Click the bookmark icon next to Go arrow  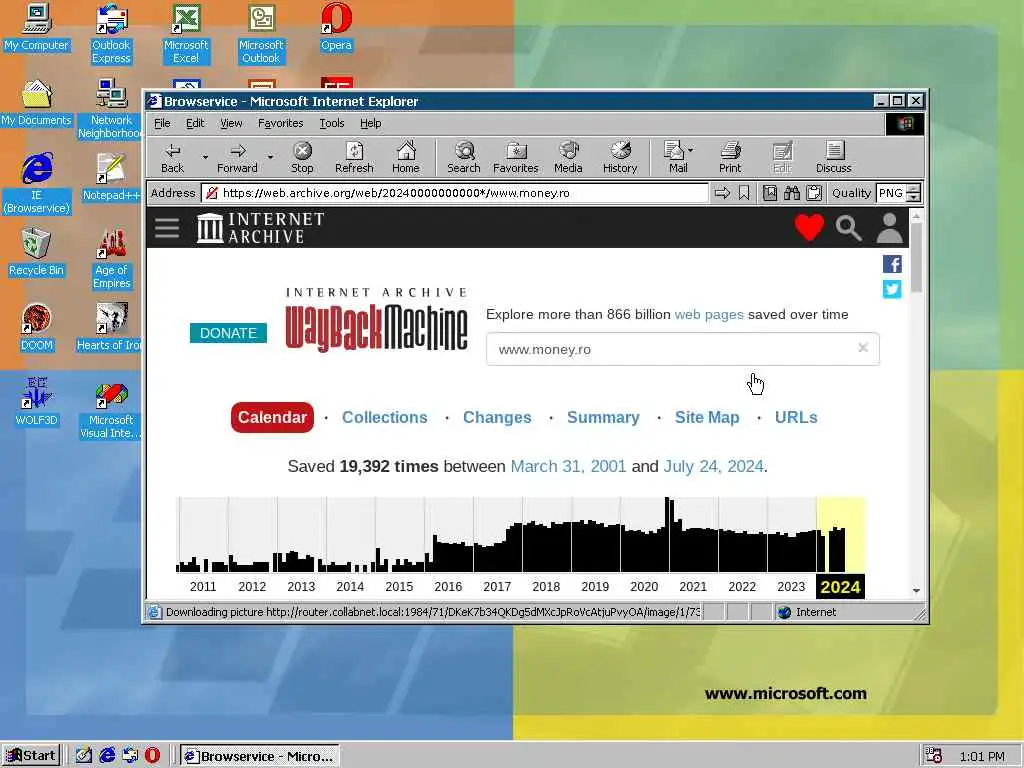point(744,193)
